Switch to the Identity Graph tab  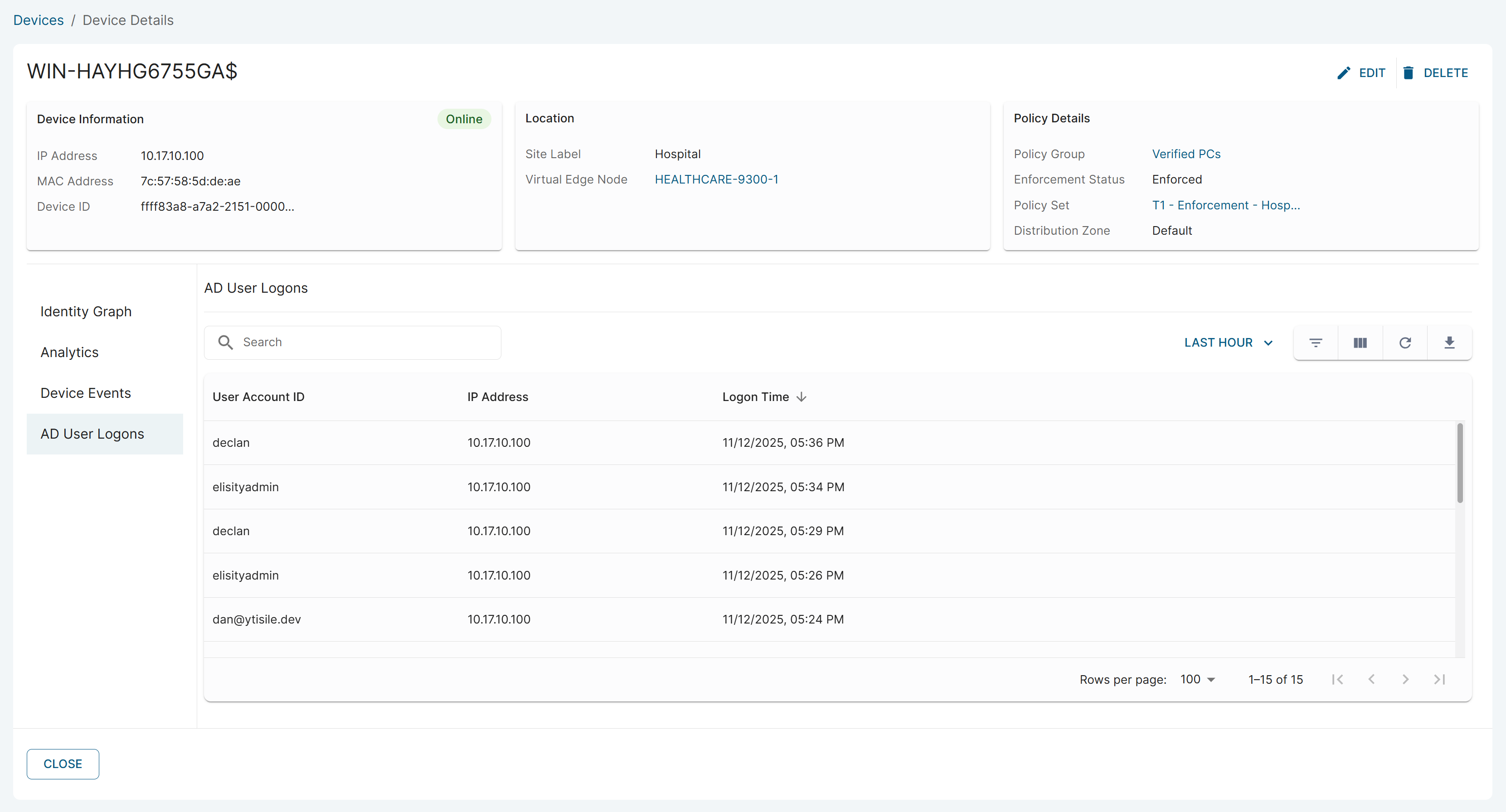[86, 312]
